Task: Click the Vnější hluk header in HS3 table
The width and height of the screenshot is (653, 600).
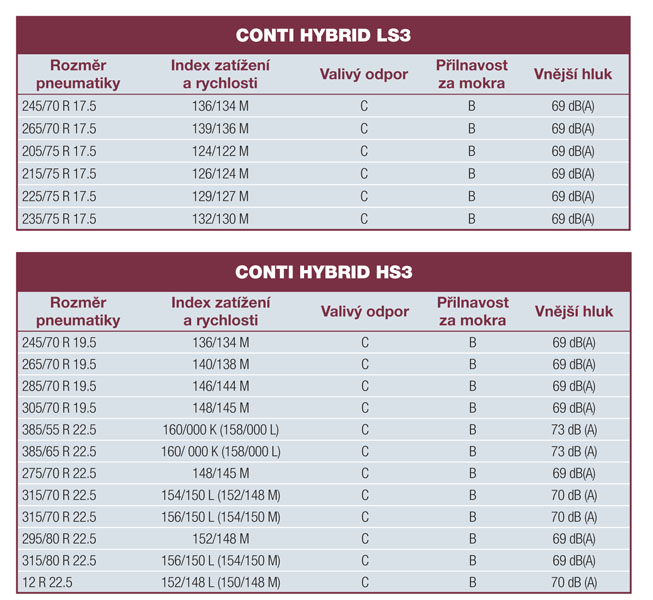Action: click(x=573, y=311)
